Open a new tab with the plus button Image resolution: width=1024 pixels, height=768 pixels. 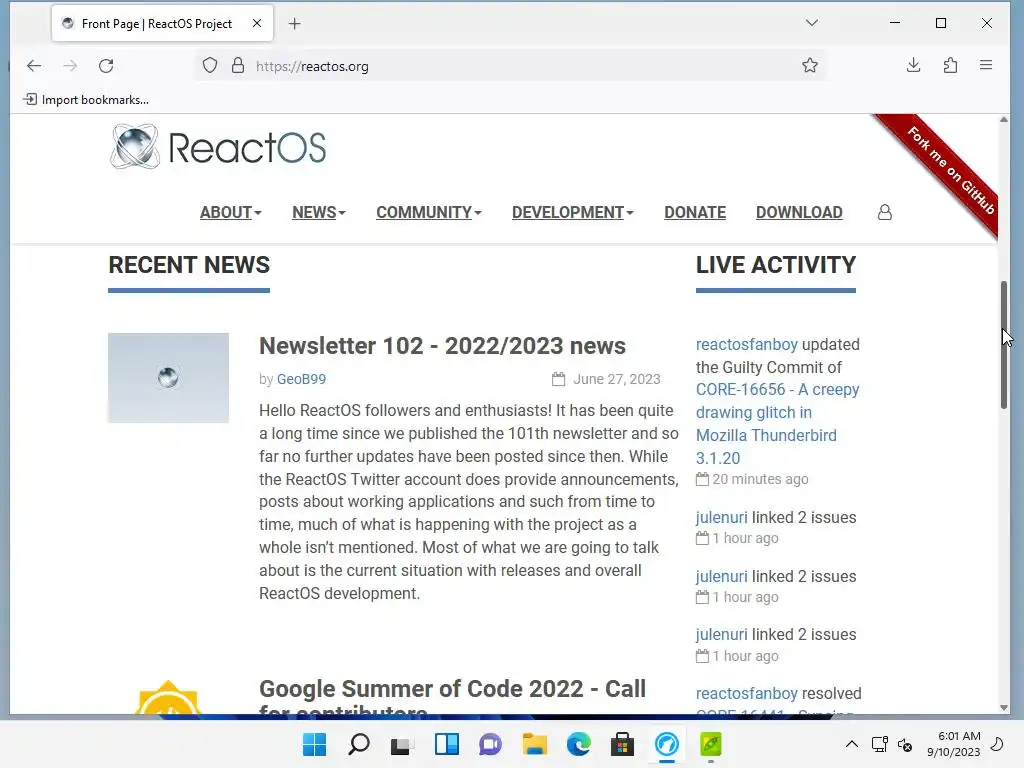pyautogui.click(x=295, y=24)
